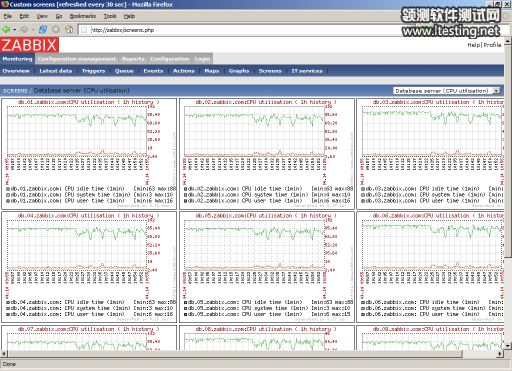Open the Forward button history dropdown arrow
Viewport: 512px width, 371px height.
(x=33, y=30)
